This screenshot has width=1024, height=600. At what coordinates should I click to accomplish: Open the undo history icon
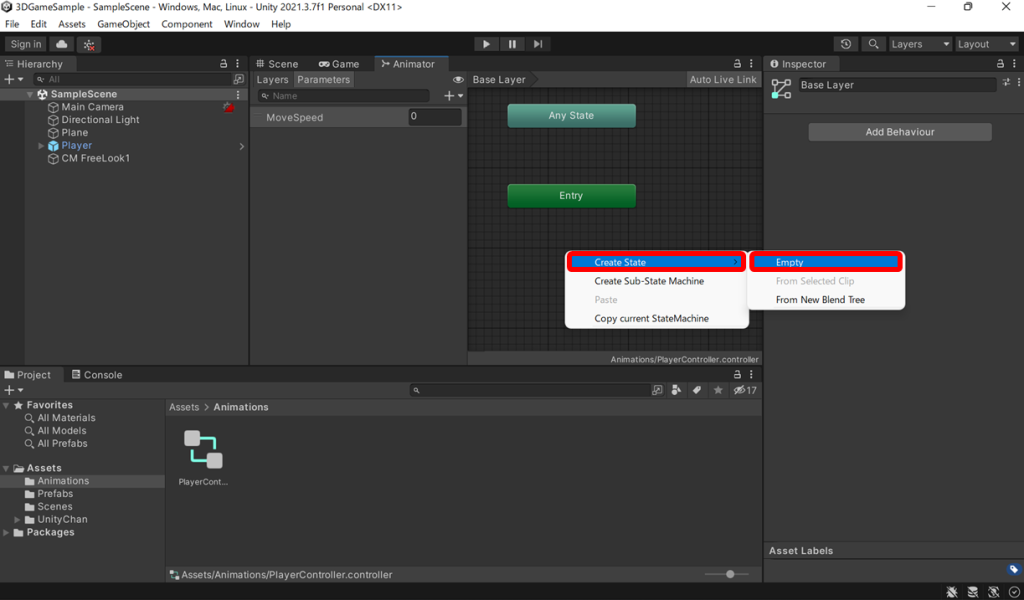[x=846, y=44]
